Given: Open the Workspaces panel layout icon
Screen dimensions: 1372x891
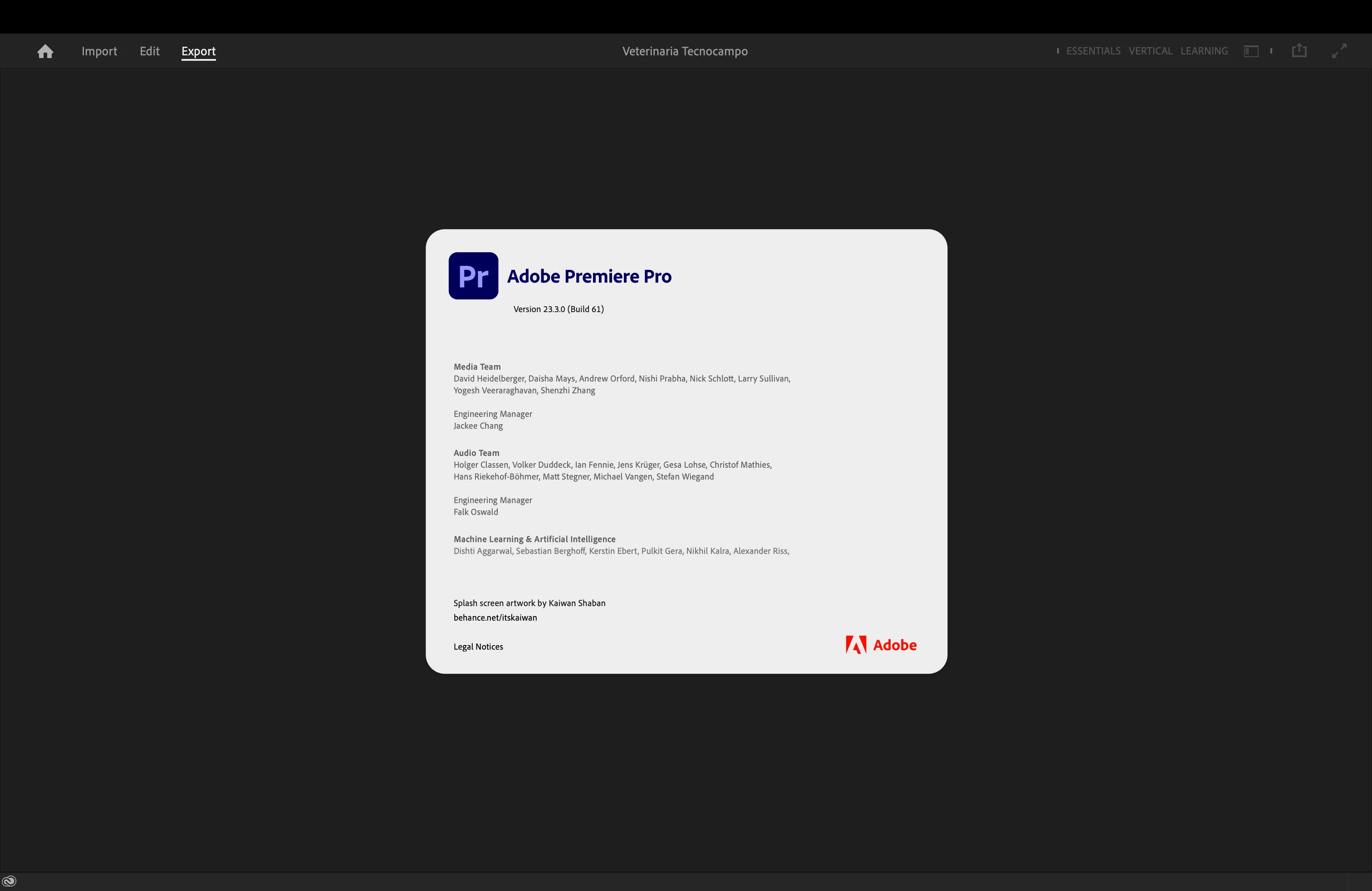Looking at the screenshot, I should (1250, 51).
